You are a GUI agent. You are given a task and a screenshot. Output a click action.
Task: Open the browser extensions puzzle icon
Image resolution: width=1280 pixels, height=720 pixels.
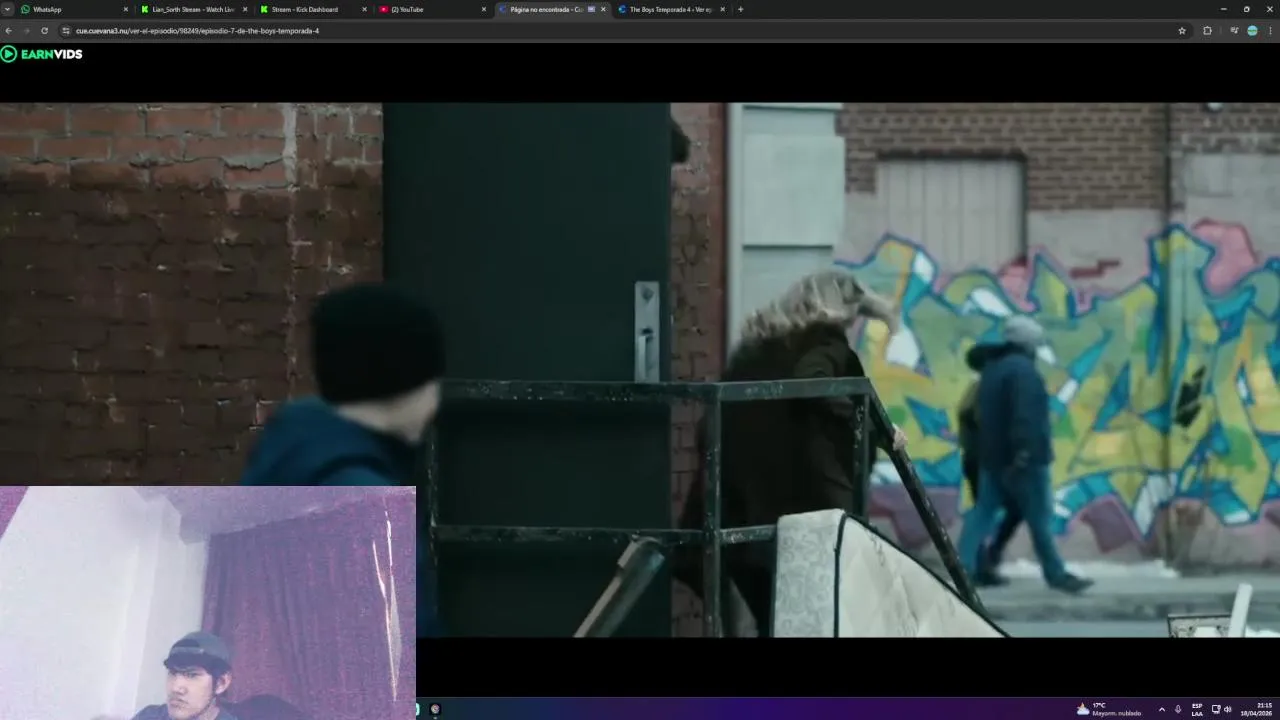pos(1207,31)
